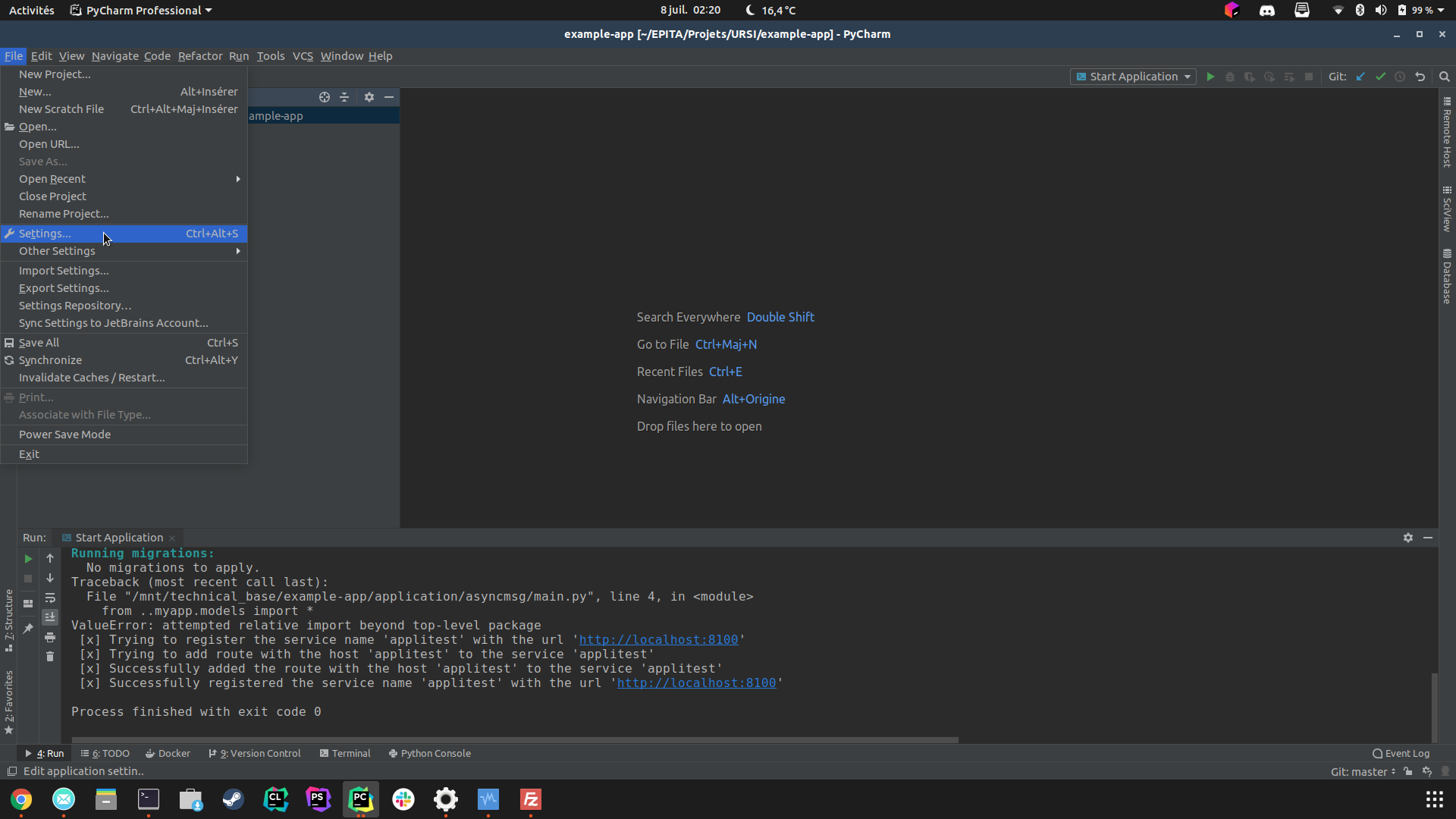Open the first http://localhost:8100 link
Viewport: 1456px width, 819px height.
[658, 640]
